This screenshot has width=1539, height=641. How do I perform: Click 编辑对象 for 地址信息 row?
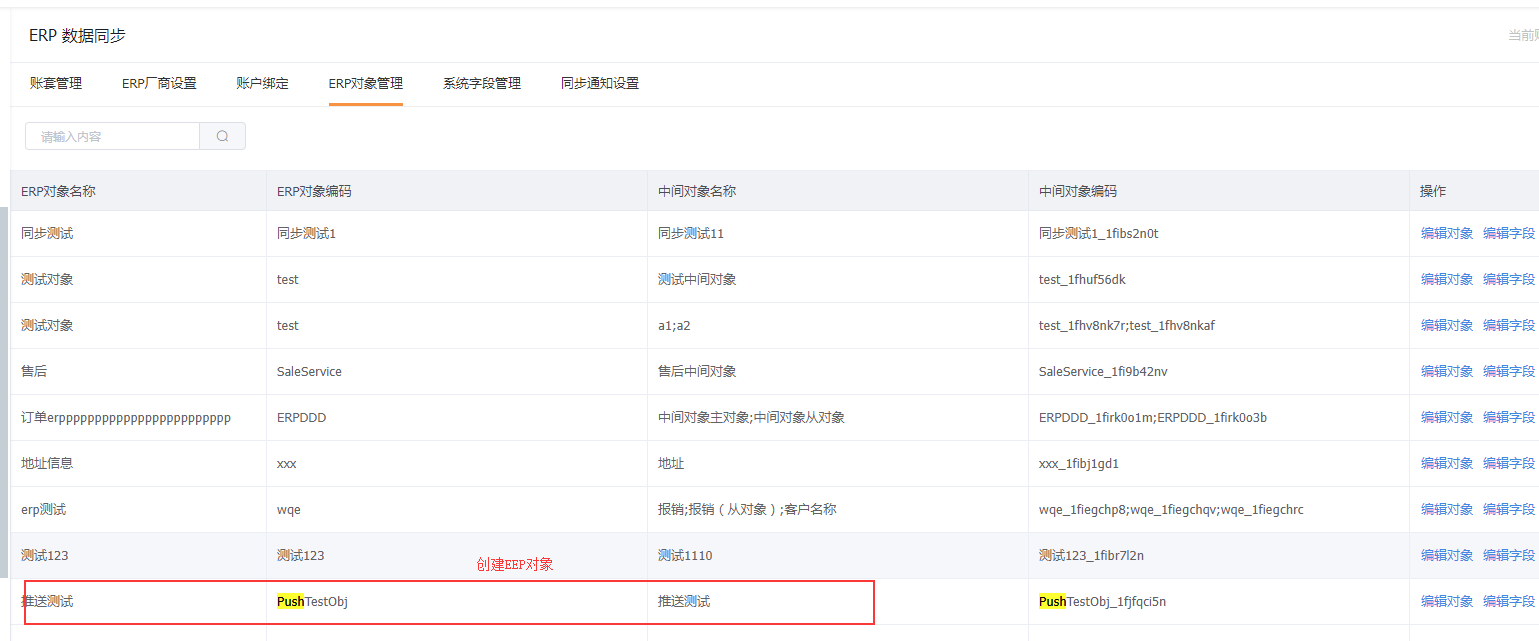click(1447, 463)
